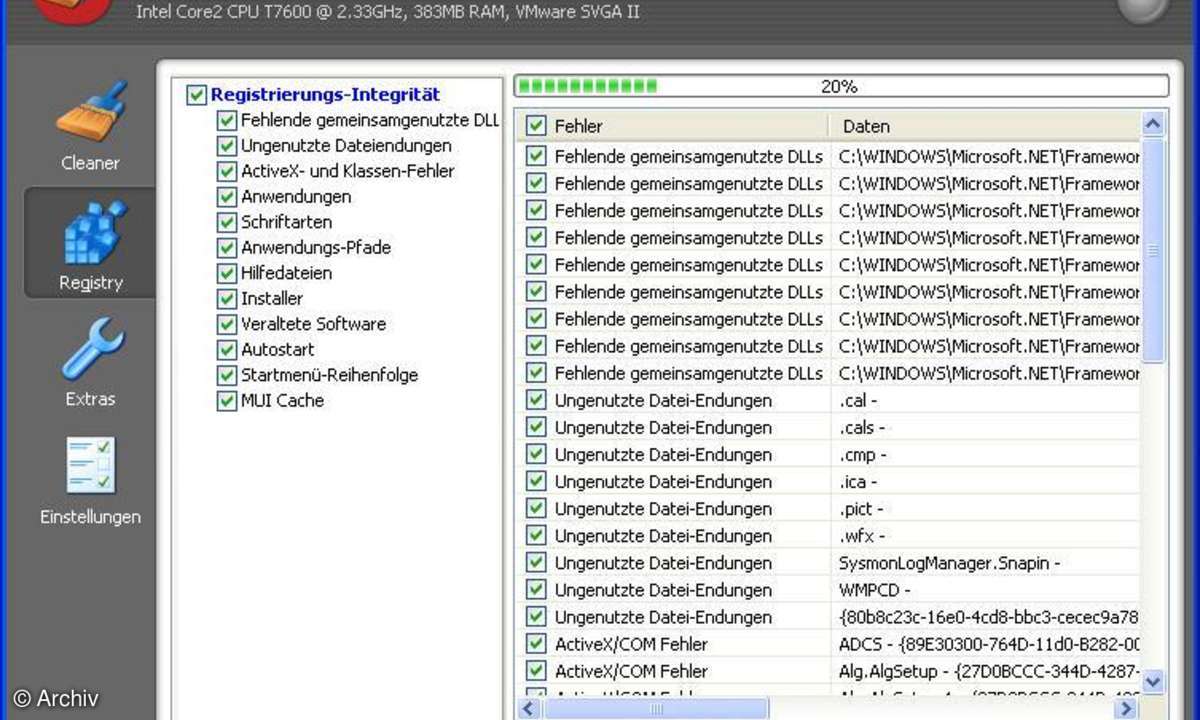Click the horizontal scroll right arrow
The height and width of the screenshot is (720, 1200).
pos(1127,709)
